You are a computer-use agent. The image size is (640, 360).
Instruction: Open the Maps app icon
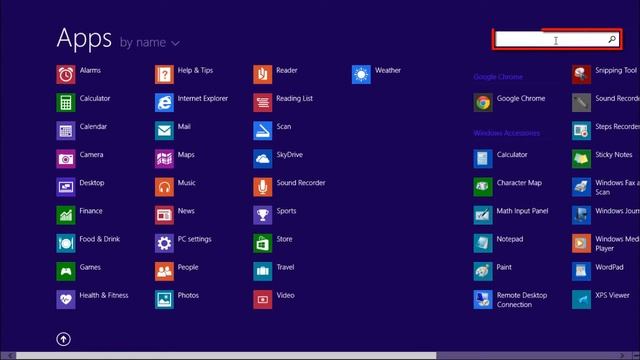tap(164, 159)
